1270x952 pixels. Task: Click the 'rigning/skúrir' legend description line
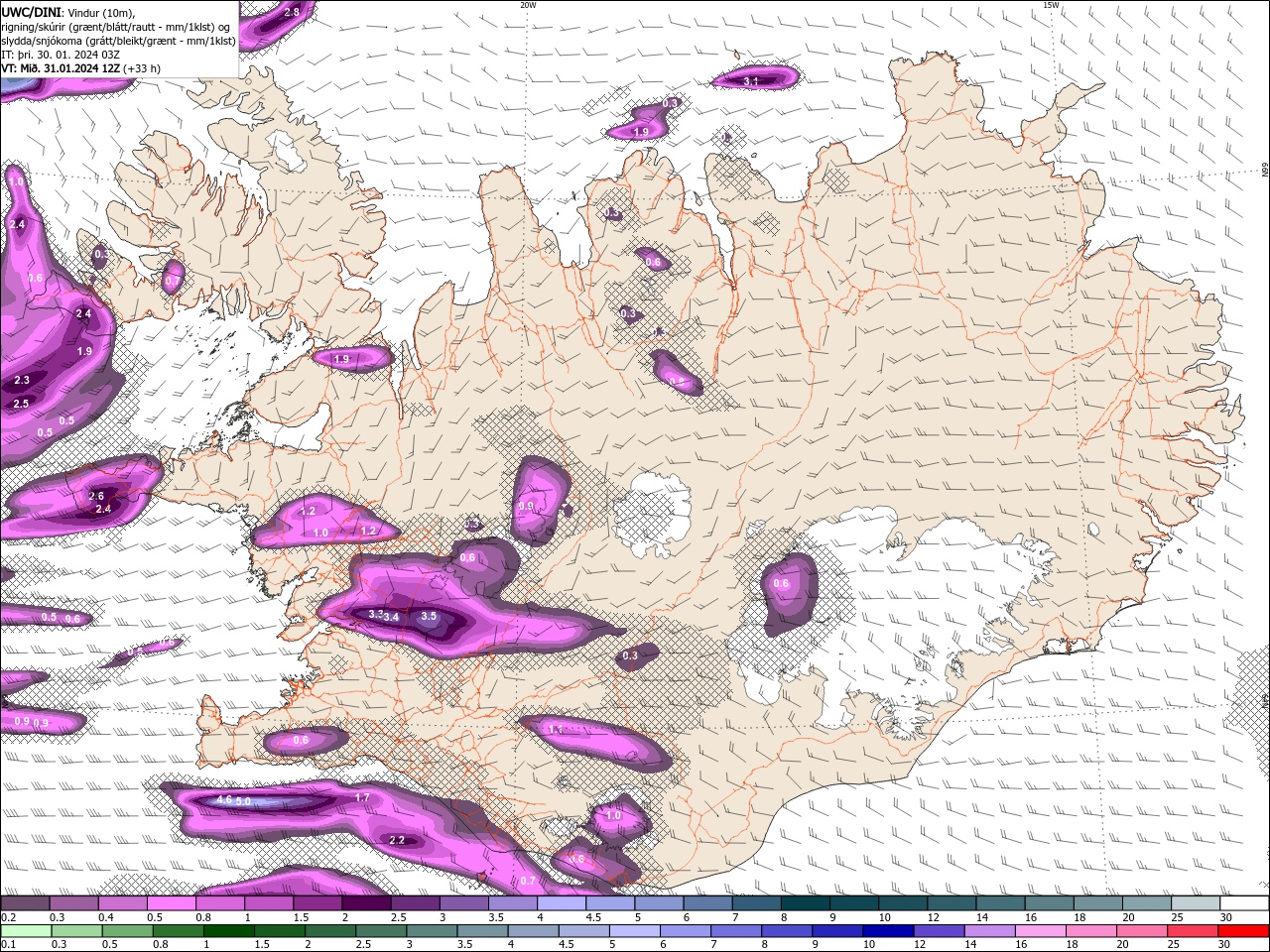click(117, 27)
